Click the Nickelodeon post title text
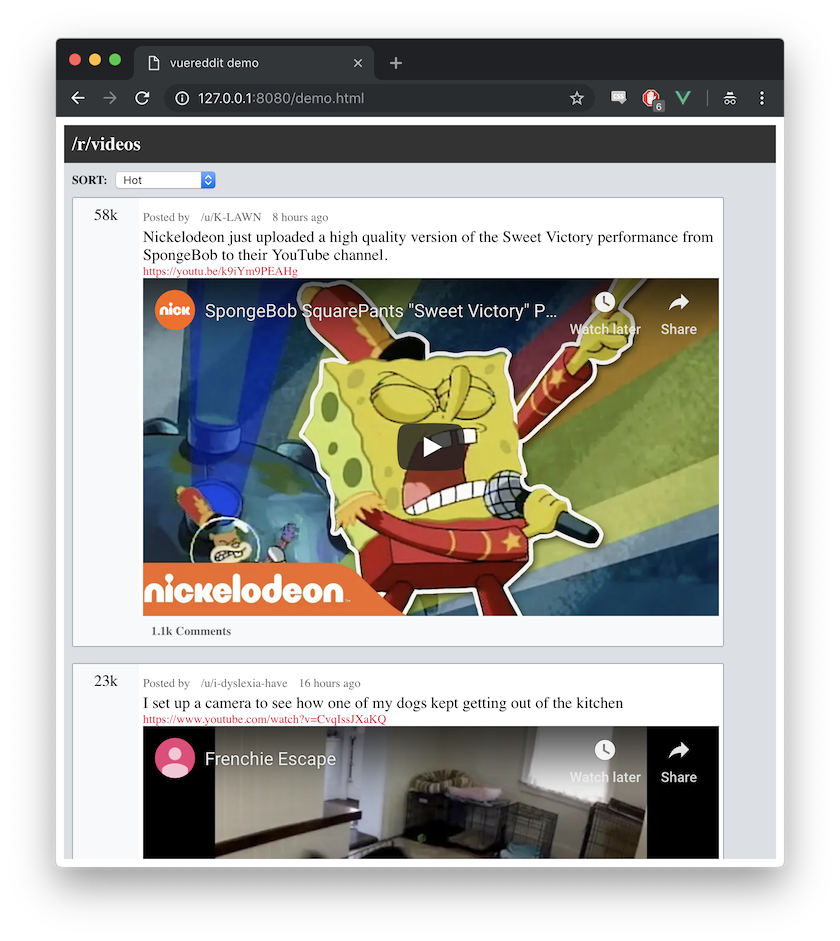Viewport: 840px width, 941px height. [428, 246]
